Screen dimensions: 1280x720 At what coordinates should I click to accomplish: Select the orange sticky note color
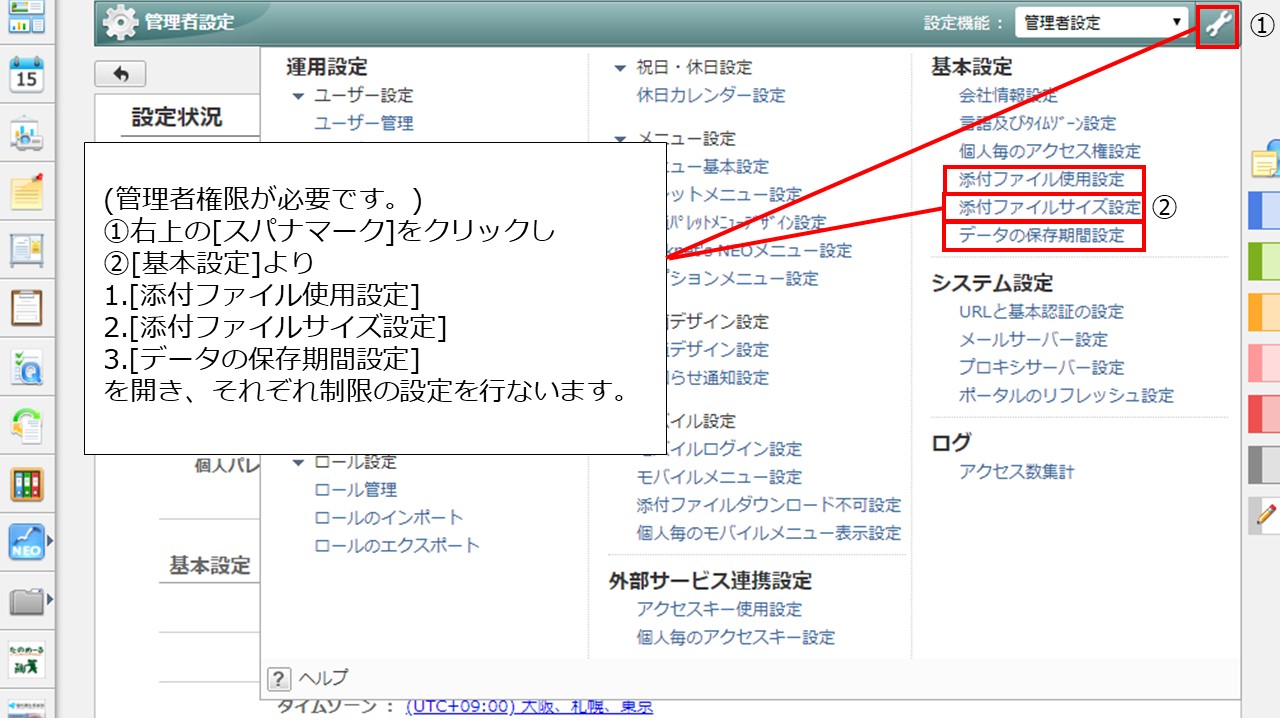click(x=1265, y=312)
